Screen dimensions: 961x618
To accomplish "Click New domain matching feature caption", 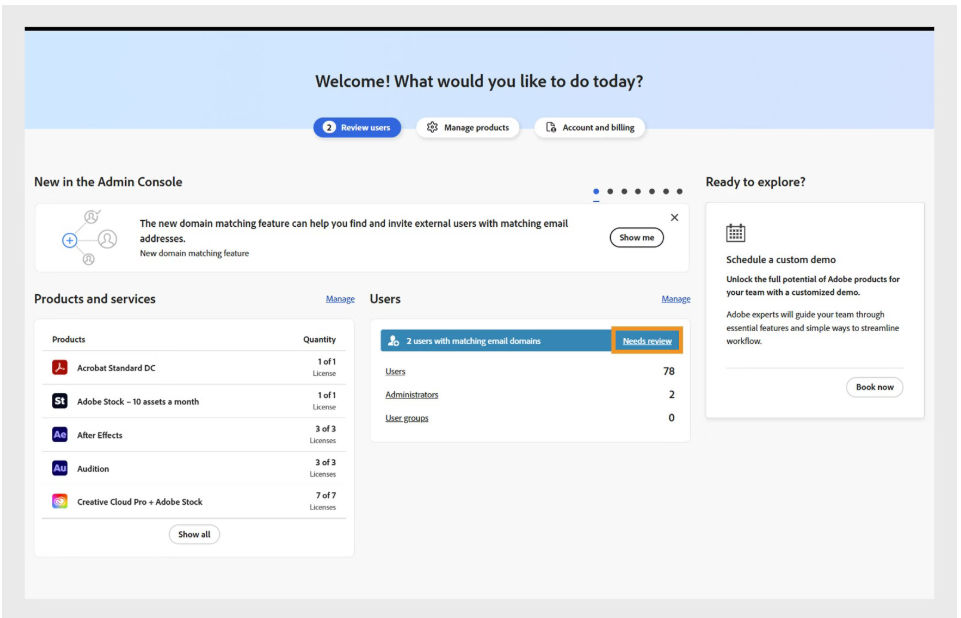I will tap(194, 253).
